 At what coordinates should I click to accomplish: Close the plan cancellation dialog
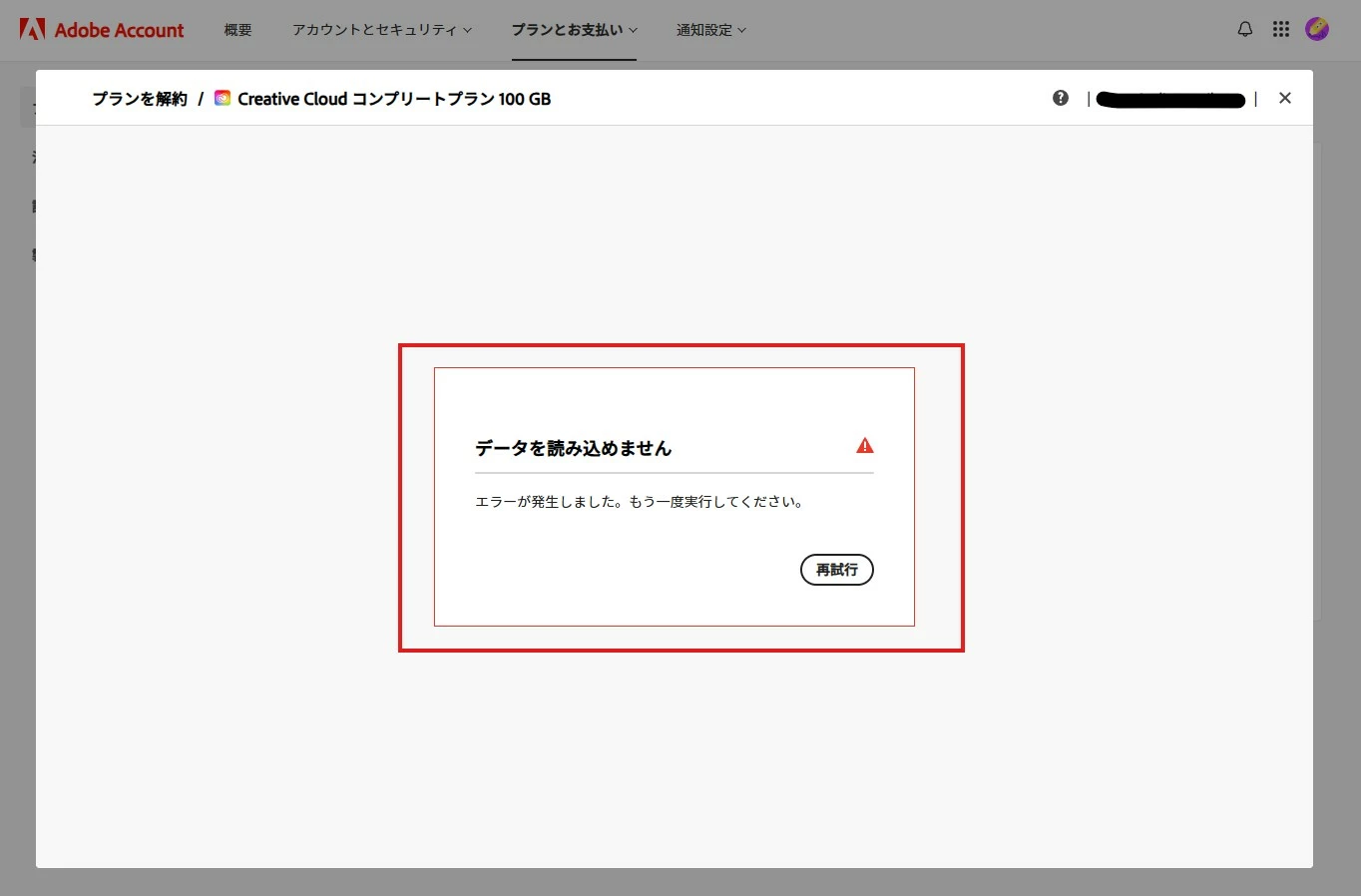point(1285,98)
